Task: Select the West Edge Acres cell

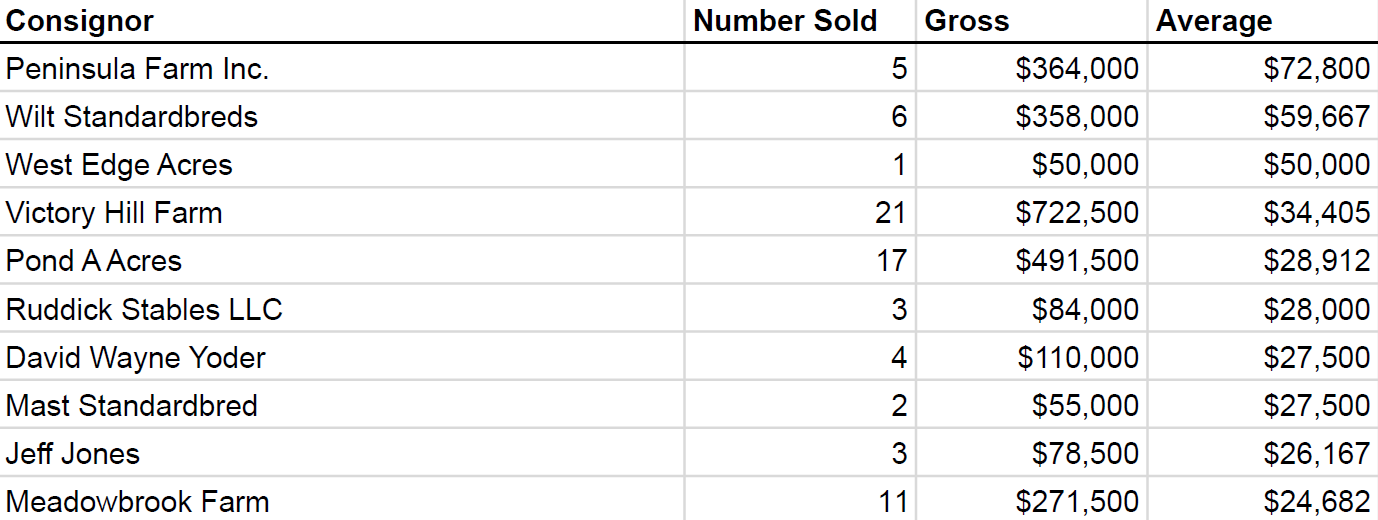Action: click(342, 164)
